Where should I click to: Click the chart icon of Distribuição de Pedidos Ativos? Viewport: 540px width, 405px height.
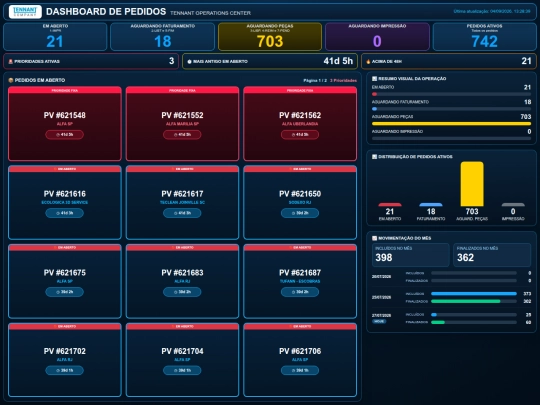[374, 157]
